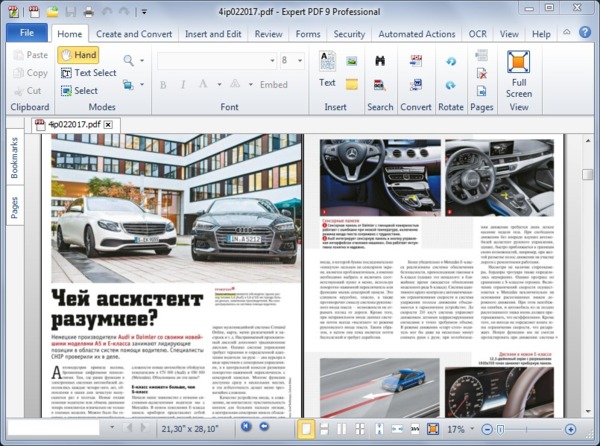Click the Fit Height icon in status bar
The image size is (600, 446).
[379, 429]
